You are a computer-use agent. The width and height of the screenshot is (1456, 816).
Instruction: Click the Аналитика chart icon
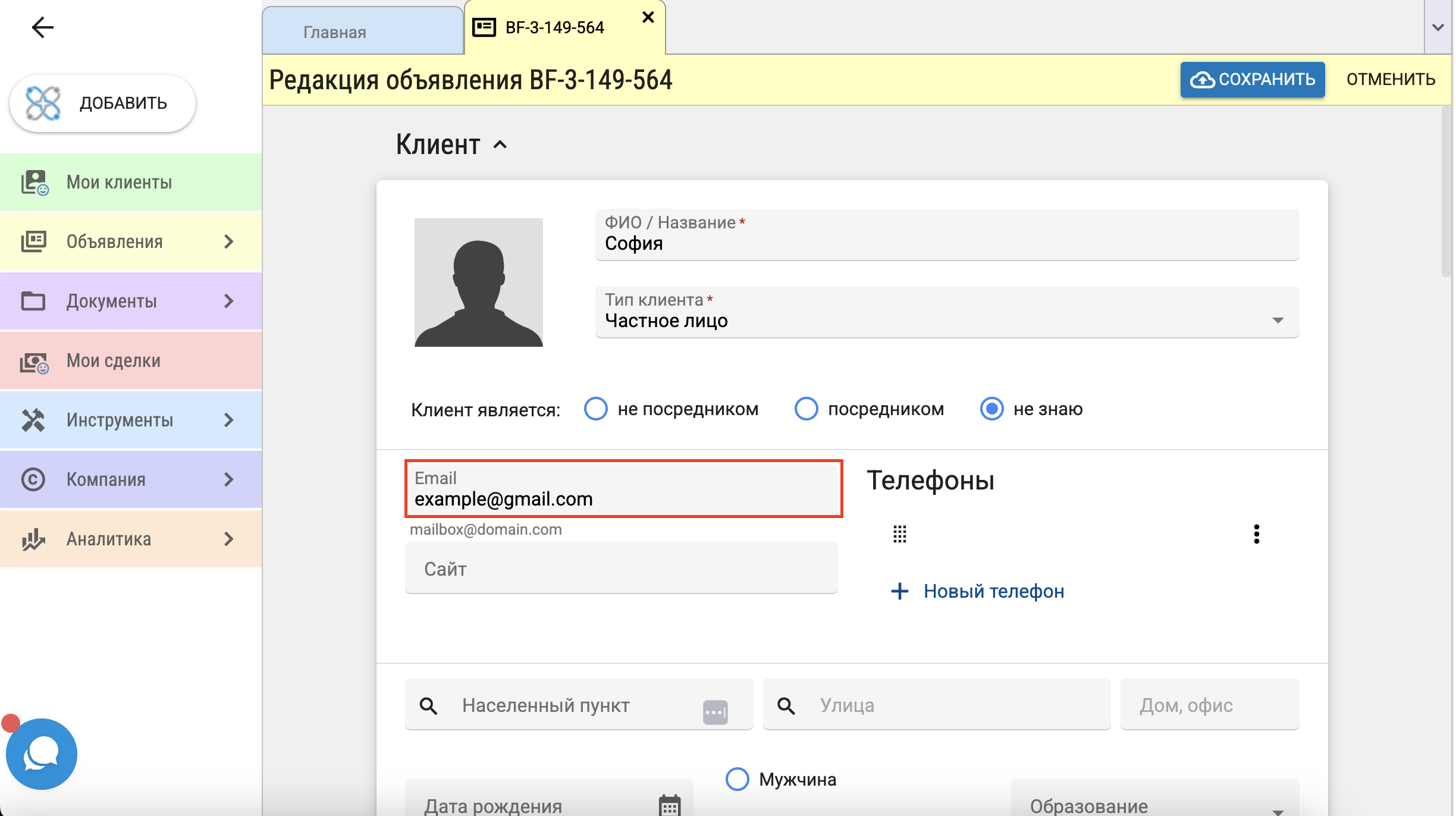[33, 539]
